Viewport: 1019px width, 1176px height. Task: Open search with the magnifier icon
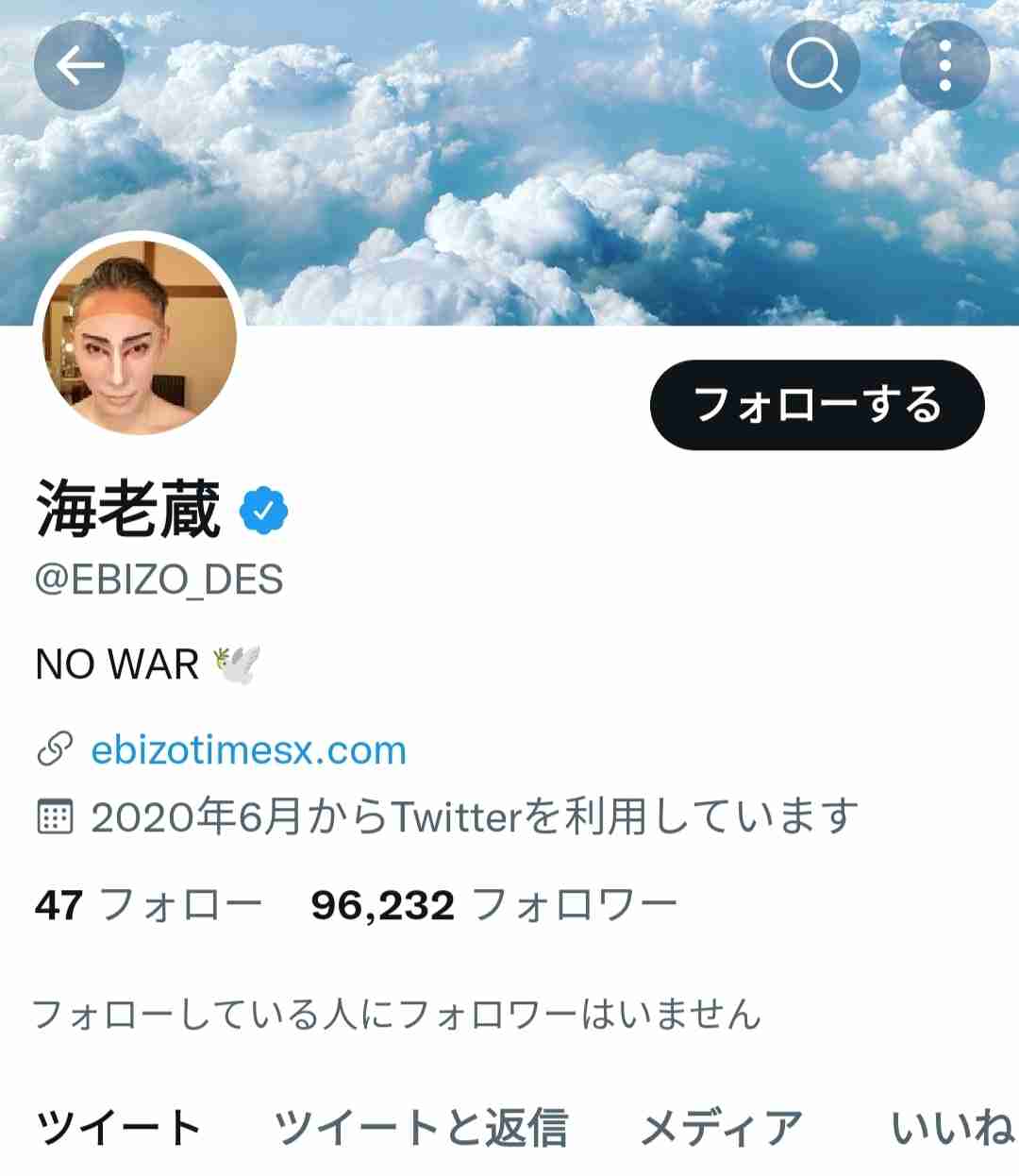[x=815, y=65]
